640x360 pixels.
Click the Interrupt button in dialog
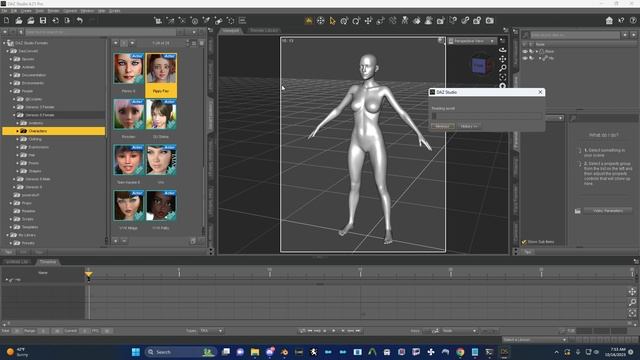(442, 127)
